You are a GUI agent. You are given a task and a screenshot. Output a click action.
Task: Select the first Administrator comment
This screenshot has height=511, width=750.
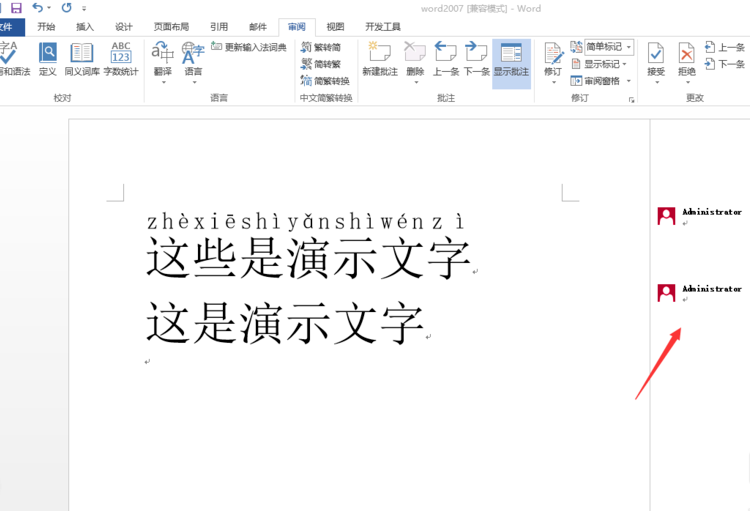(x=699, y=216)
